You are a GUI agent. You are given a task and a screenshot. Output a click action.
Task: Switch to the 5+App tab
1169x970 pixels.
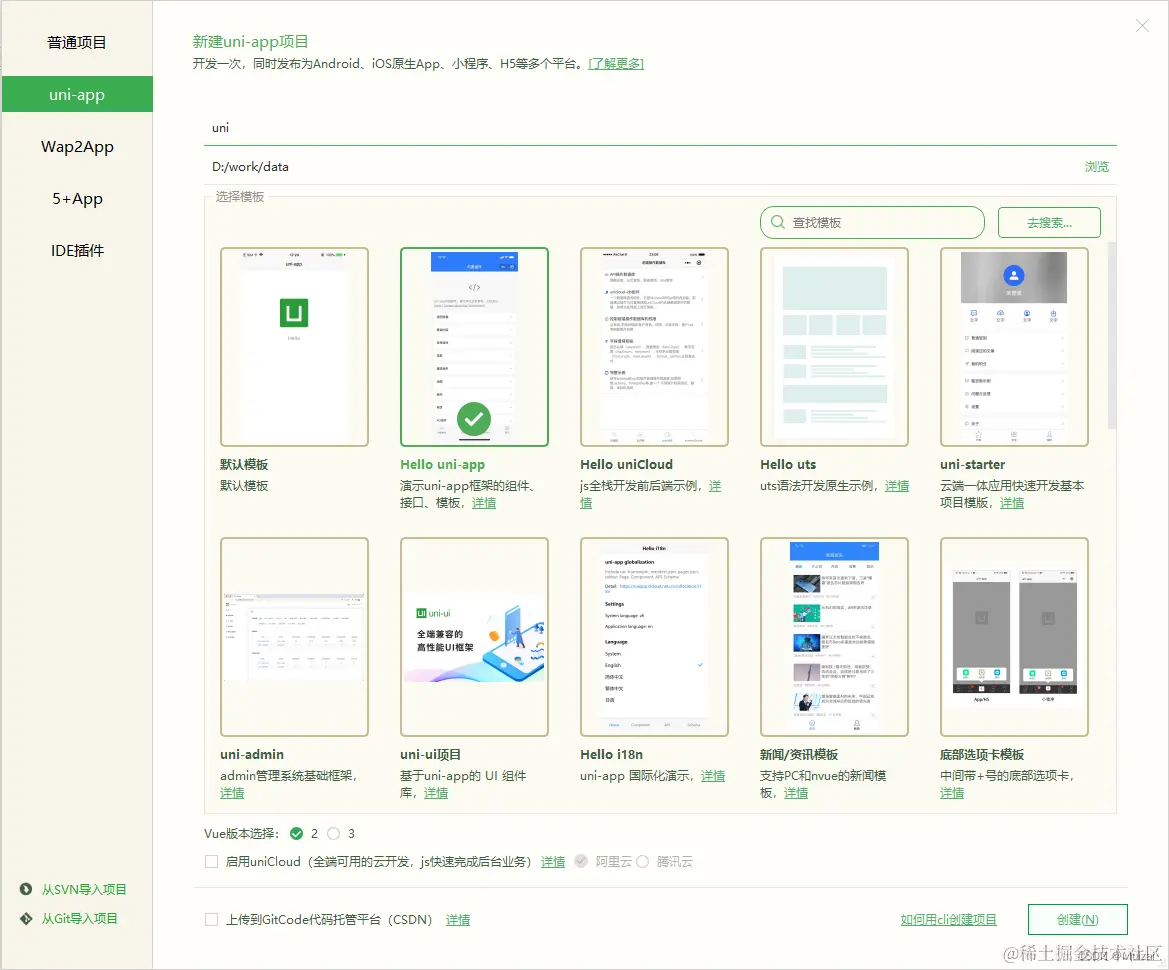coord(77,199)
